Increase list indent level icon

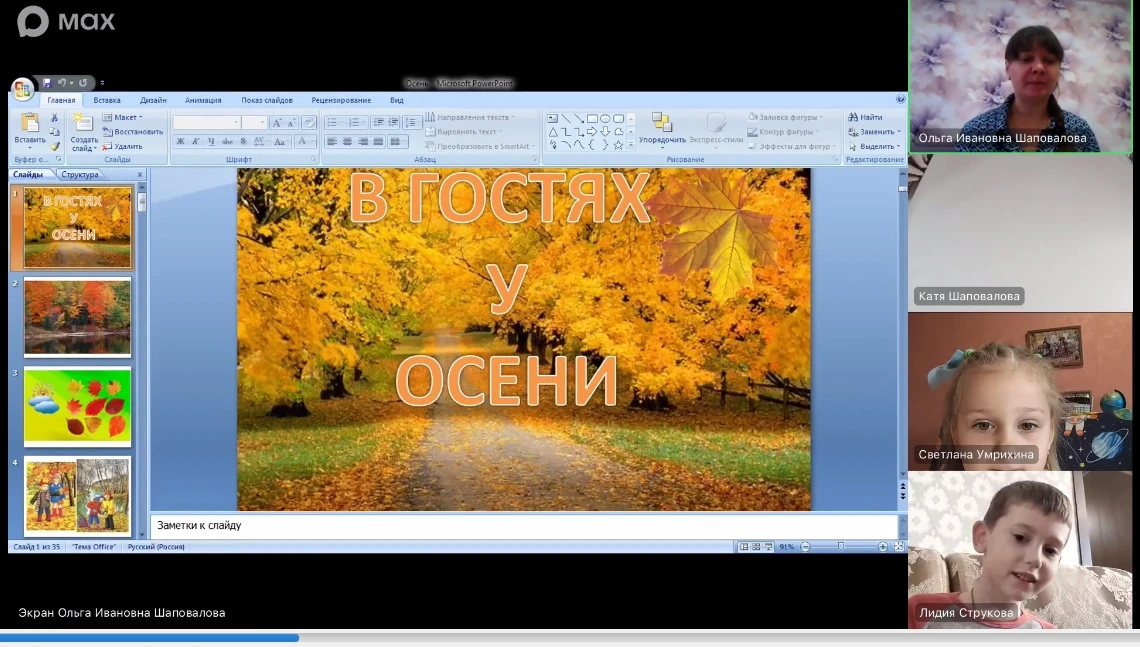(393, 123)
